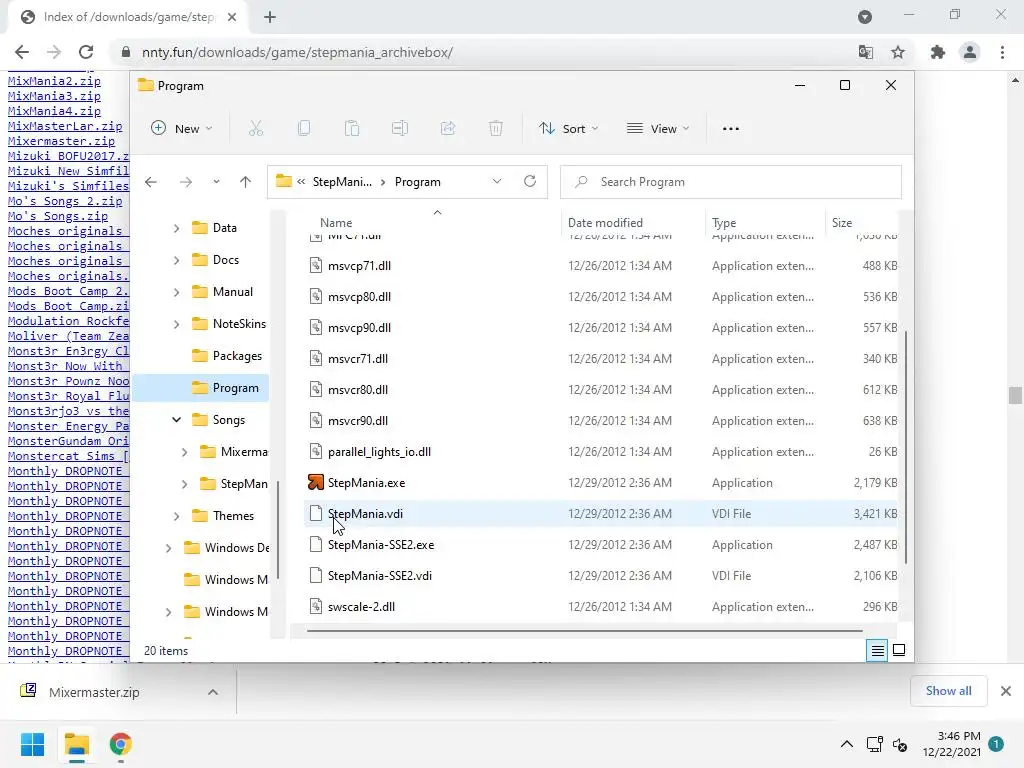Open the New item dropdown

[x=182, y=129]
